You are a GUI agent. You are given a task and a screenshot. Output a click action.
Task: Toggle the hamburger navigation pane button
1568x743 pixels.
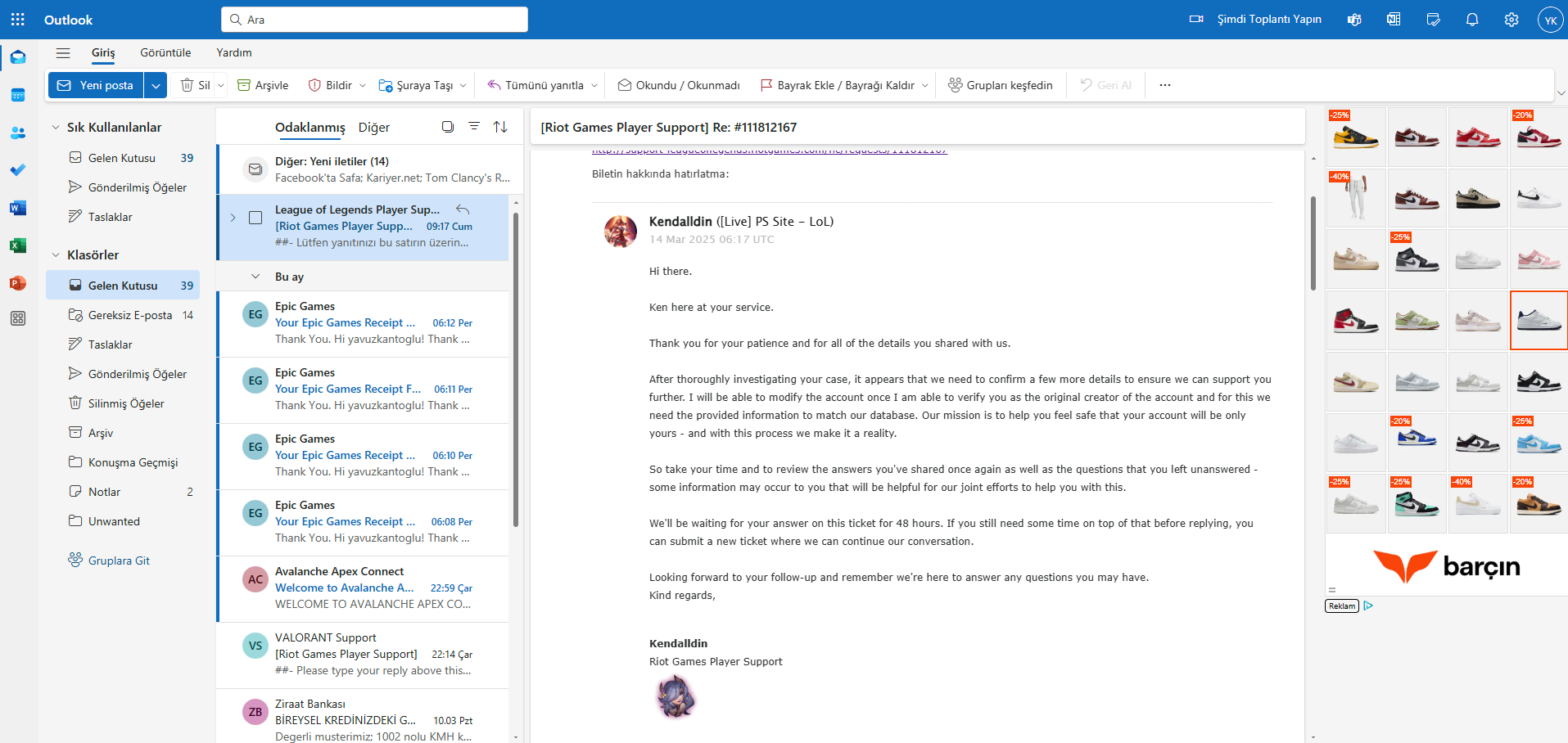(x=63, y=53)
